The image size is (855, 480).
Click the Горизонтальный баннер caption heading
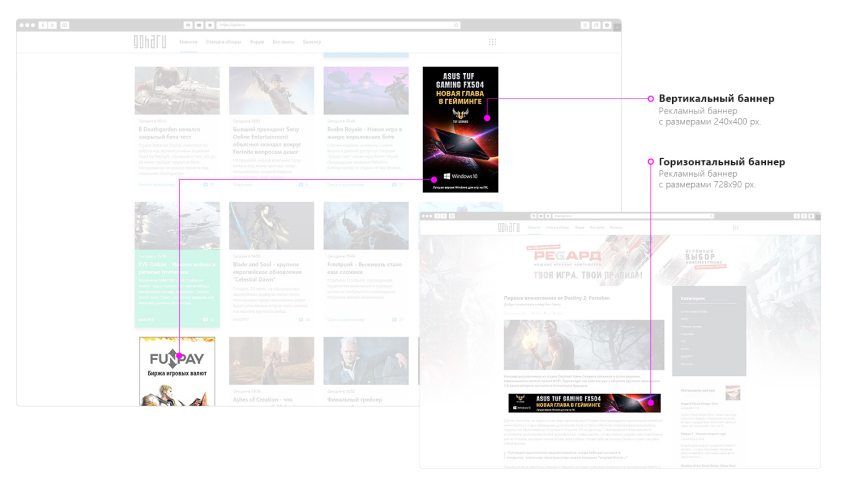(x=722, y=162)
